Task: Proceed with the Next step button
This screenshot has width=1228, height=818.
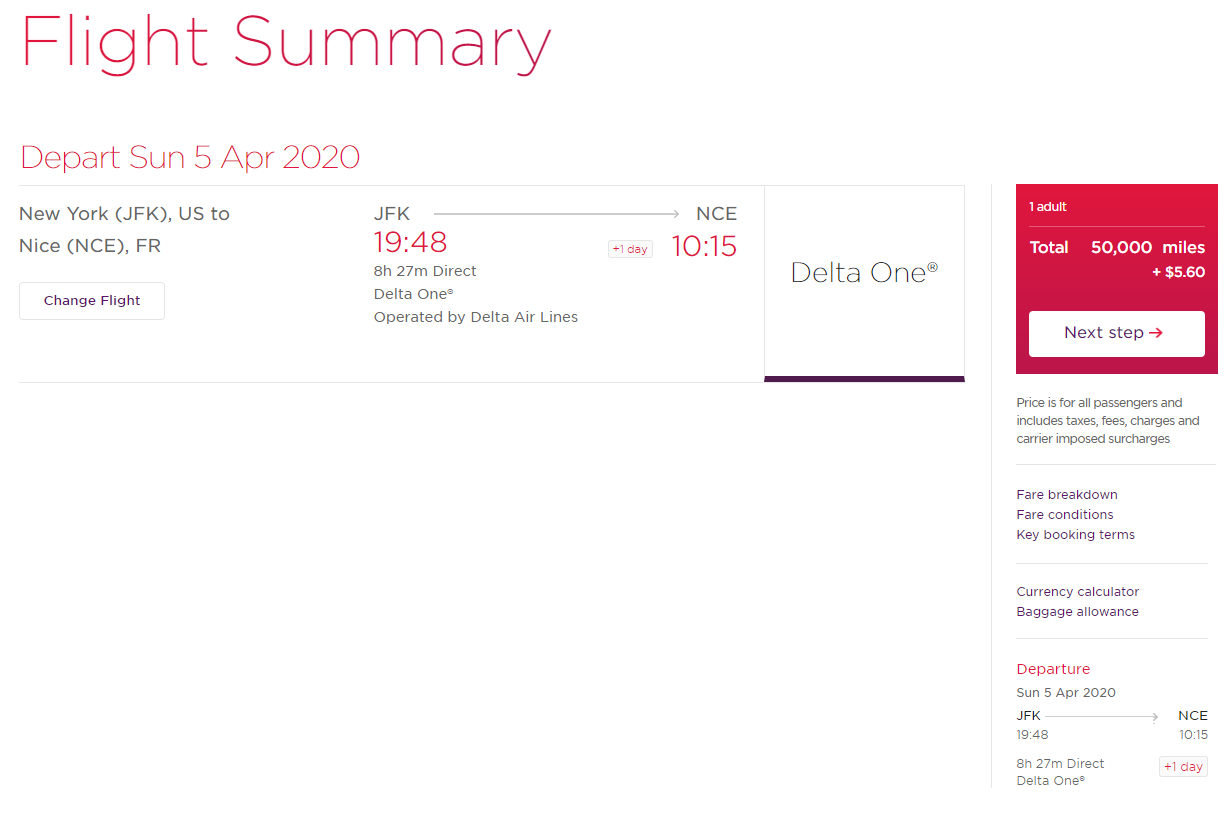Action: (x=1116, y=333)
